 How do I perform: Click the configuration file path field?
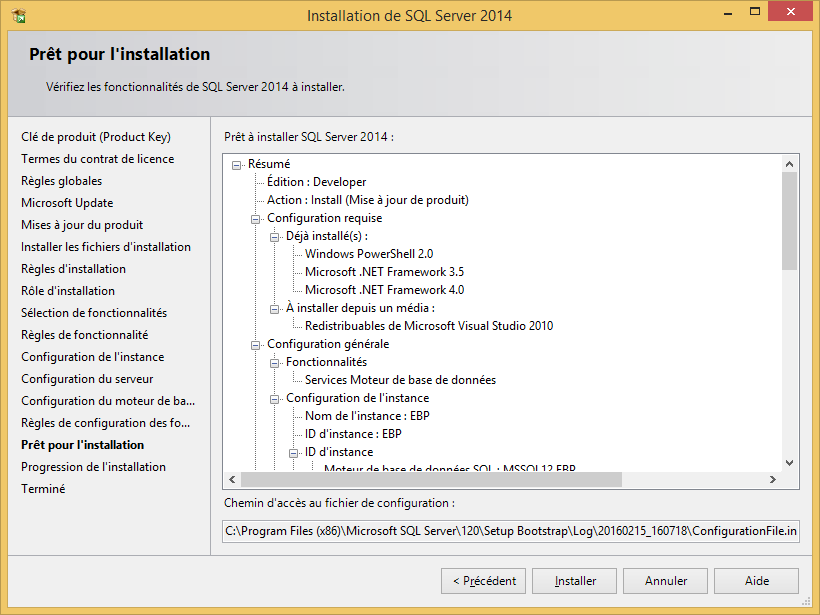point(511,531)
